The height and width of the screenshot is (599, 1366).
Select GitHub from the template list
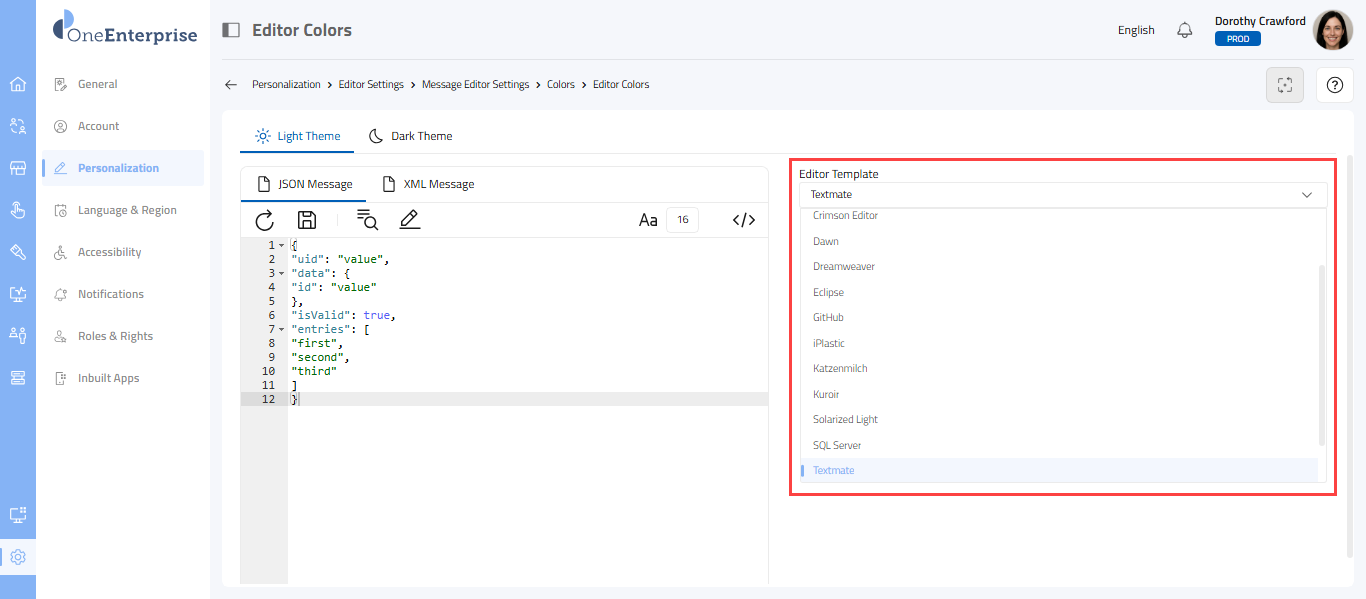tap(828, 317)
